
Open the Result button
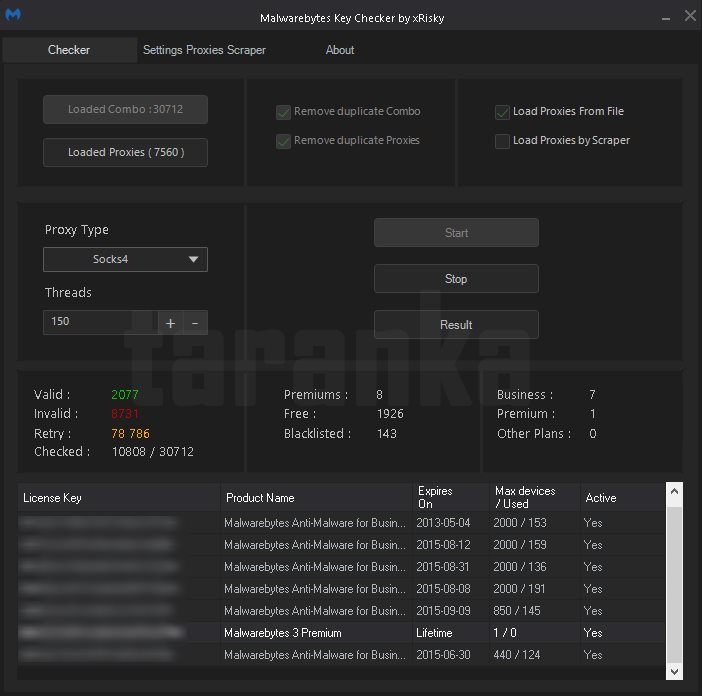(x=456, y=325)
